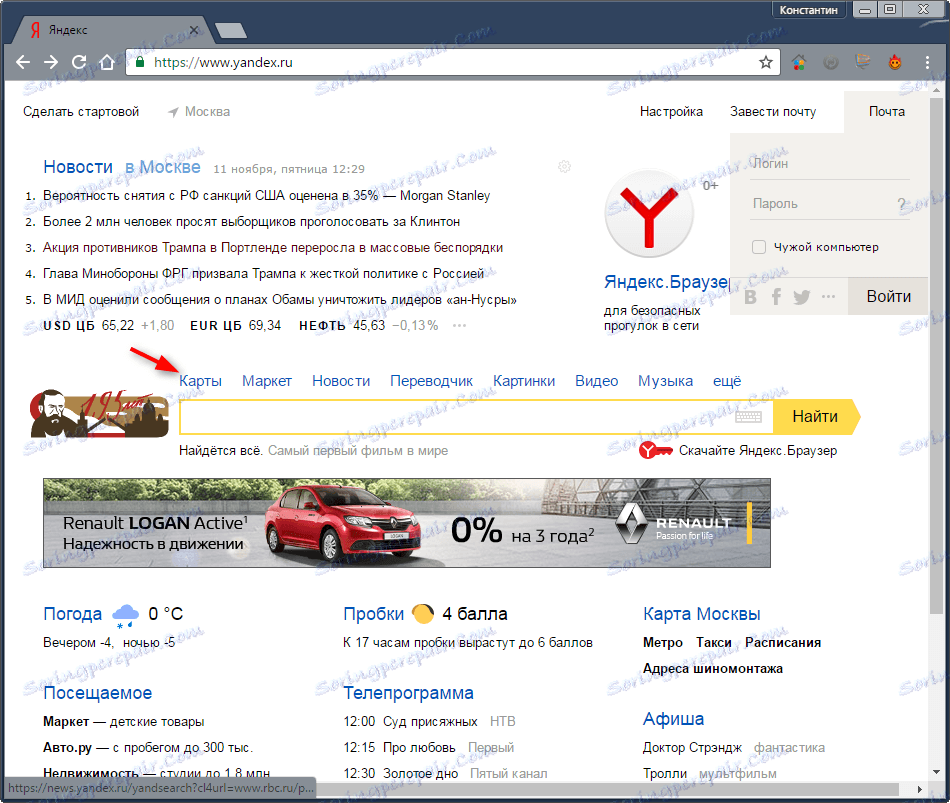Open the Новости service link above search
This screenshot has width=950, height=803.
coord(341,381)
